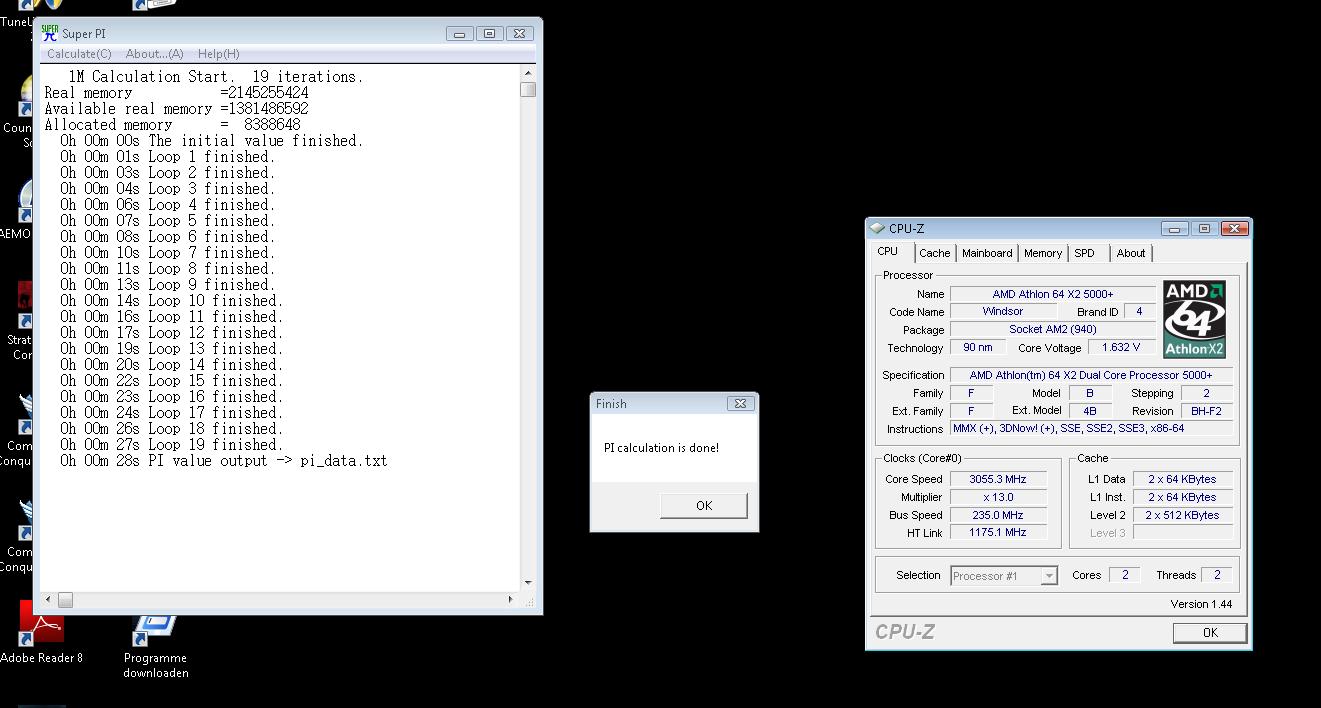Open the Help(H) menu in Super PI
This screenshot has width=1321, height=708.
(x=218, y=54)
